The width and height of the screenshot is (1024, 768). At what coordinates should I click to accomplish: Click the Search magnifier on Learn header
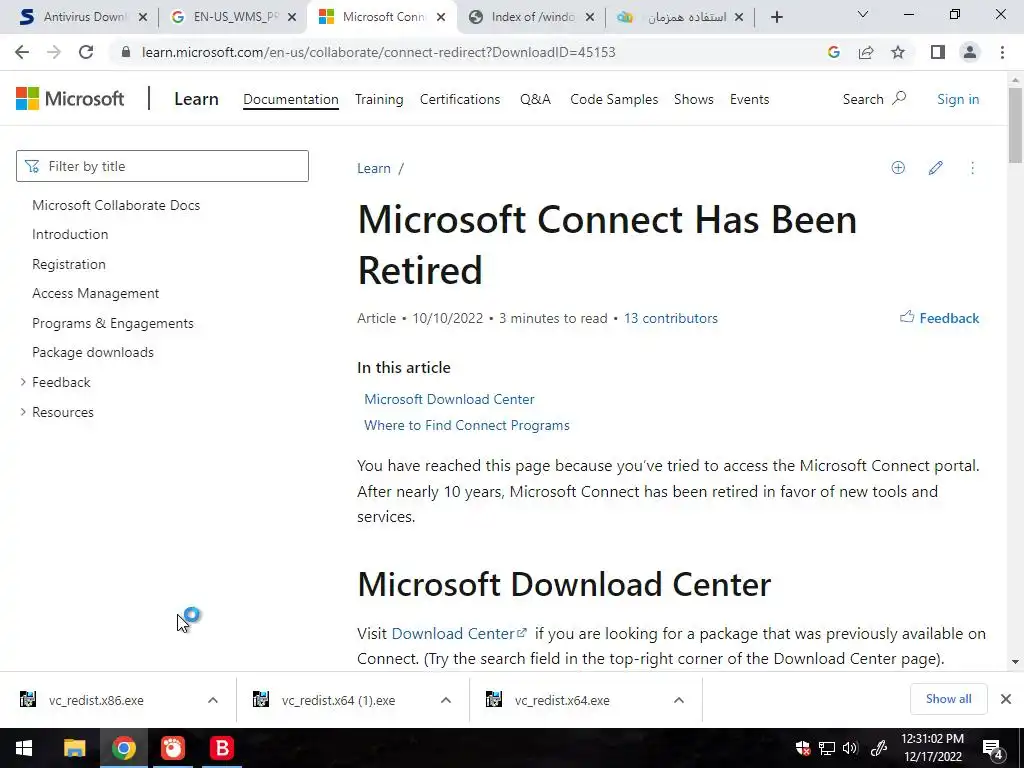click(899, 99)
